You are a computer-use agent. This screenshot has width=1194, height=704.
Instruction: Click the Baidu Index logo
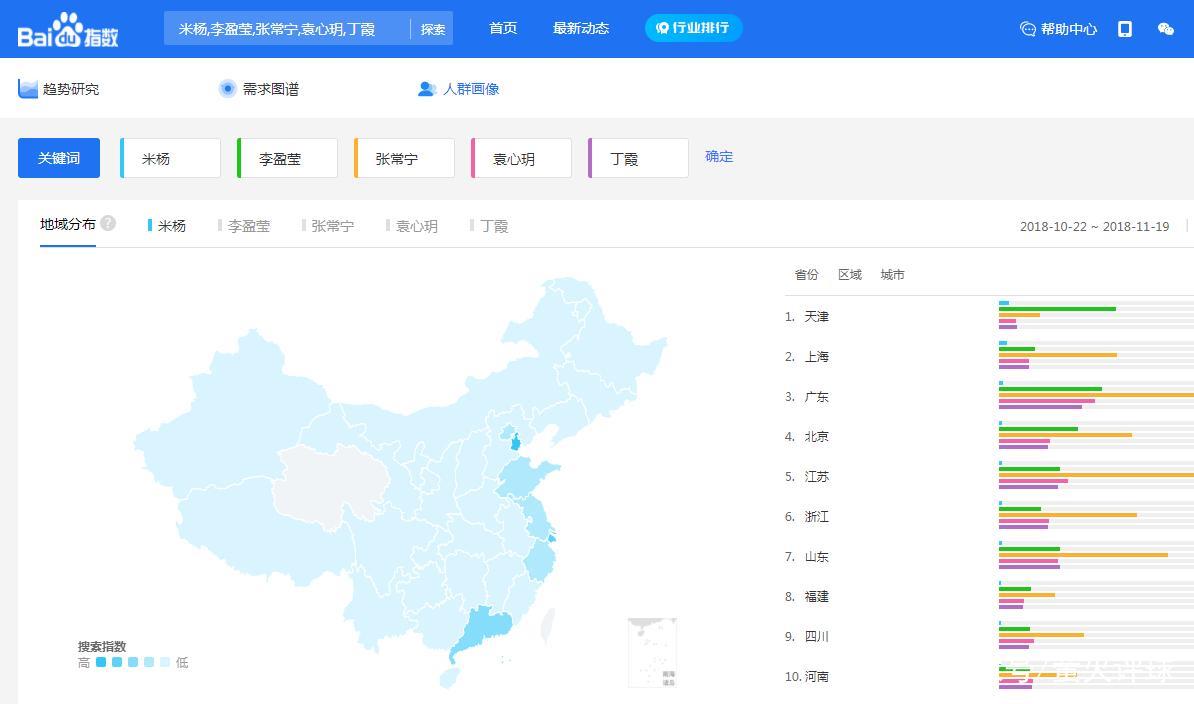(x=68, y=30)
